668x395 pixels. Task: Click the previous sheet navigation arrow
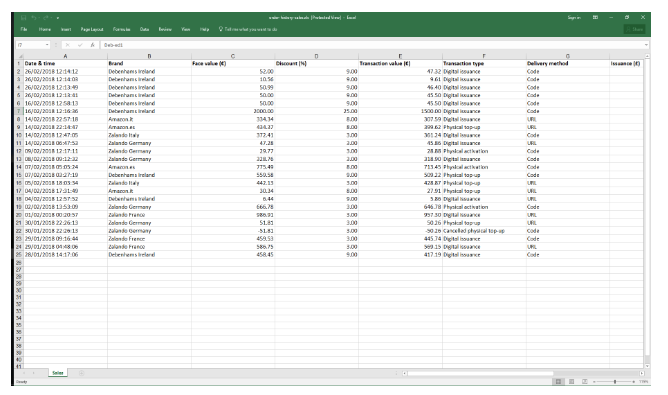(24, 373)
